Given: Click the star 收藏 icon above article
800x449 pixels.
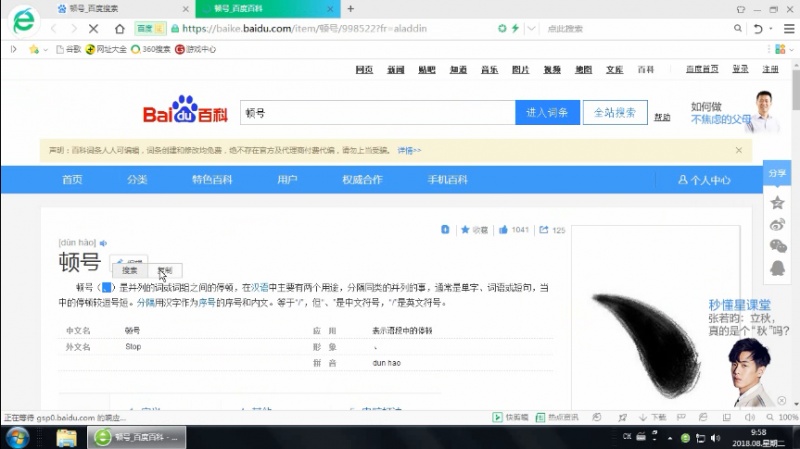Looking at the screenshot, I should point(465,230).
